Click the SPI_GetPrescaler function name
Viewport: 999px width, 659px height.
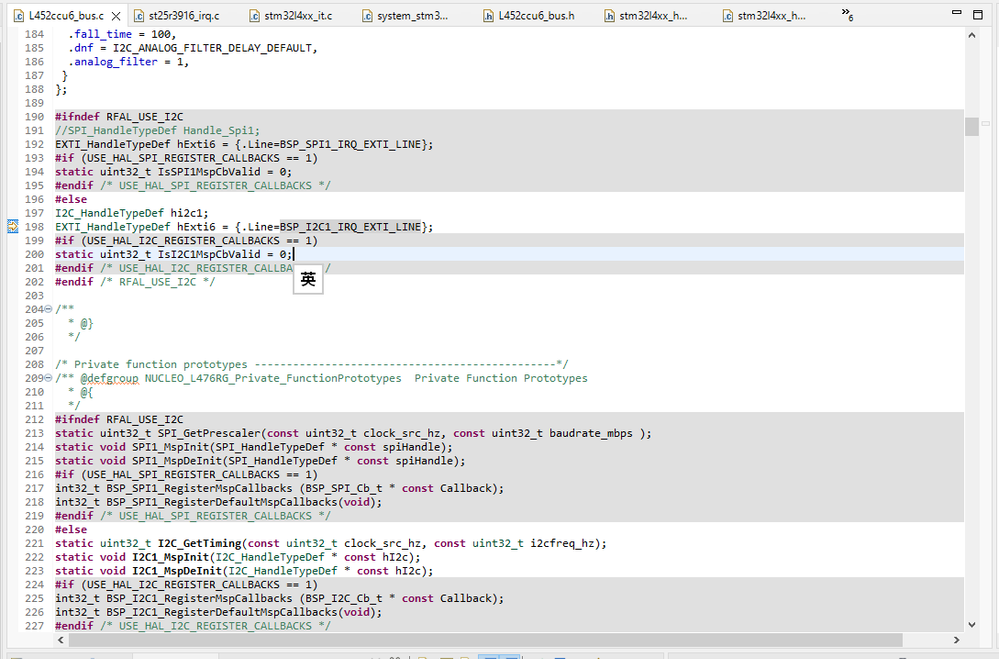[x=209, y=433]
